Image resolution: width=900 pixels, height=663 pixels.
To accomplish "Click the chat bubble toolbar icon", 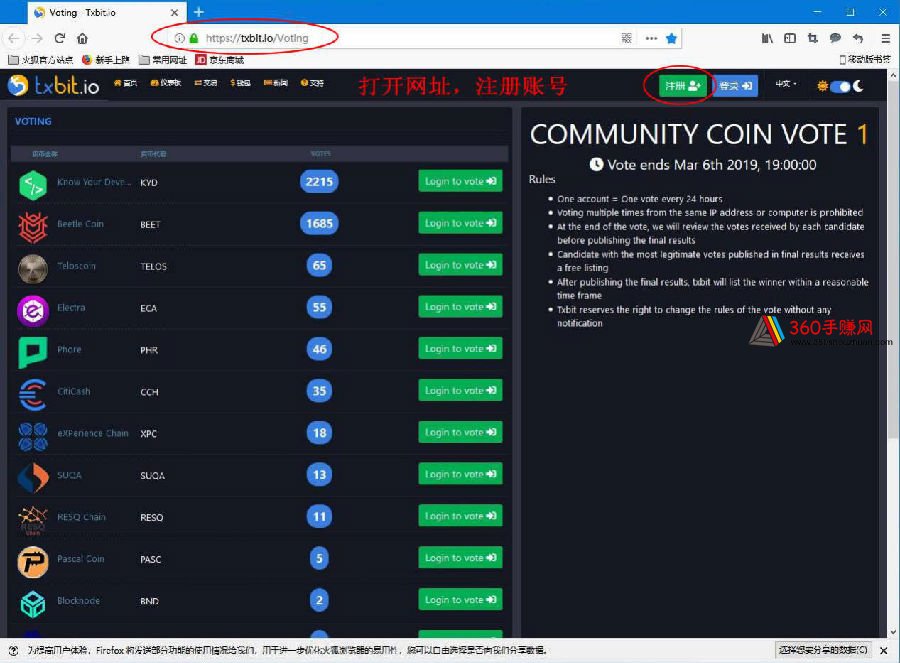I will [x=835, y=38].
